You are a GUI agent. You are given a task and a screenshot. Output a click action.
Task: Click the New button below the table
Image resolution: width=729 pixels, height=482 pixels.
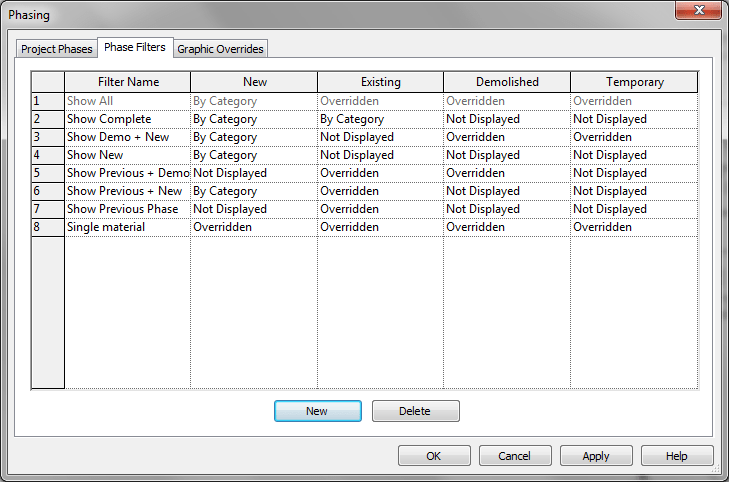(x=316, y=411)
